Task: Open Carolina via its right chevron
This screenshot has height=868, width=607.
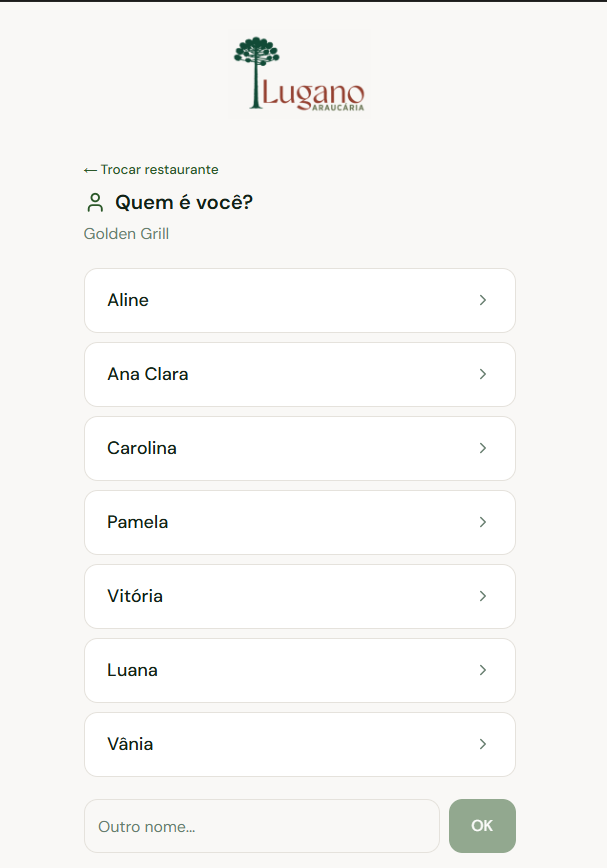Action: [483, 448]
